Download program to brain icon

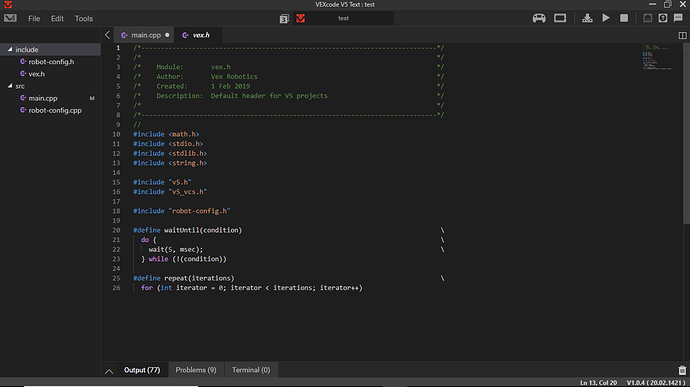coord(587,18)
